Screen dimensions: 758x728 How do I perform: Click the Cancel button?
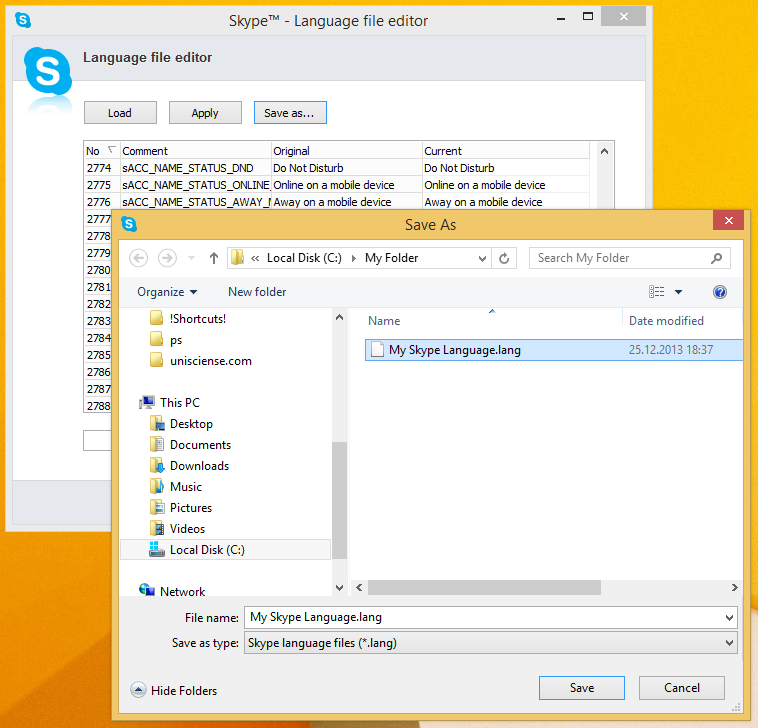(x=682, y=688)
